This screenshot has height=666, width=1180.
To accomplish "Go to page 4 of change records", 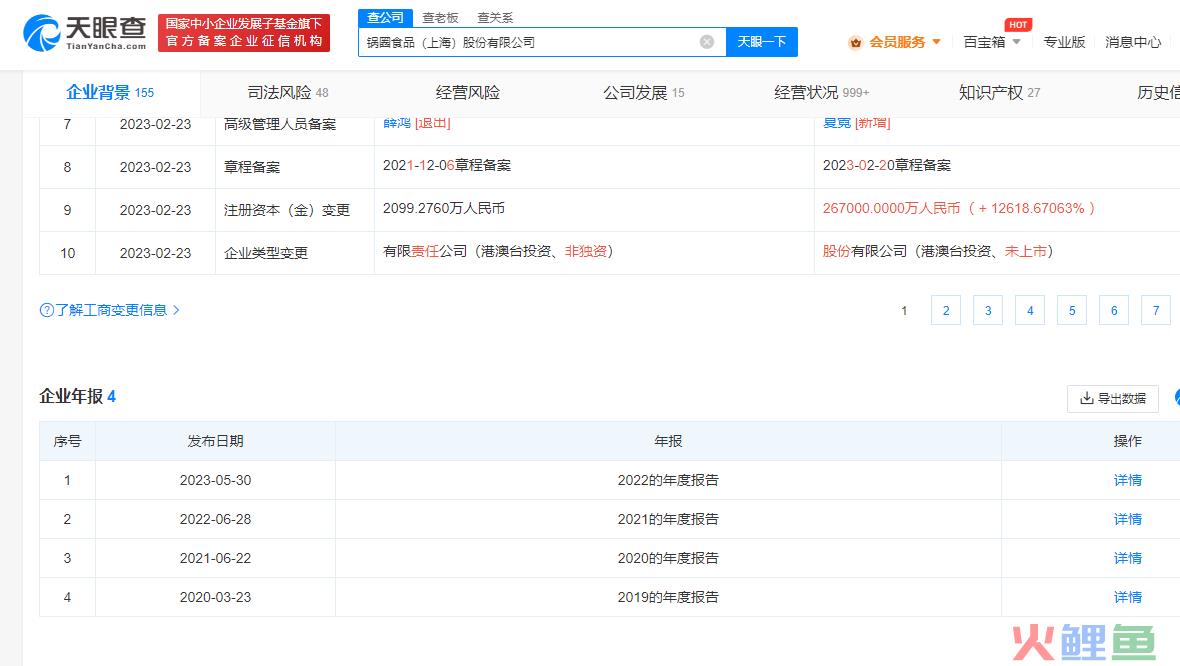I will pos(1030,310).
